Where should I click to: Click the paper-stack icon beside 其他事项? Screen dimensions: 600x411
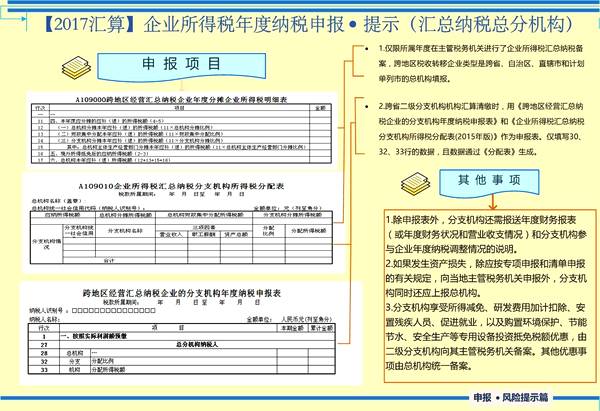tap(416, 184)
